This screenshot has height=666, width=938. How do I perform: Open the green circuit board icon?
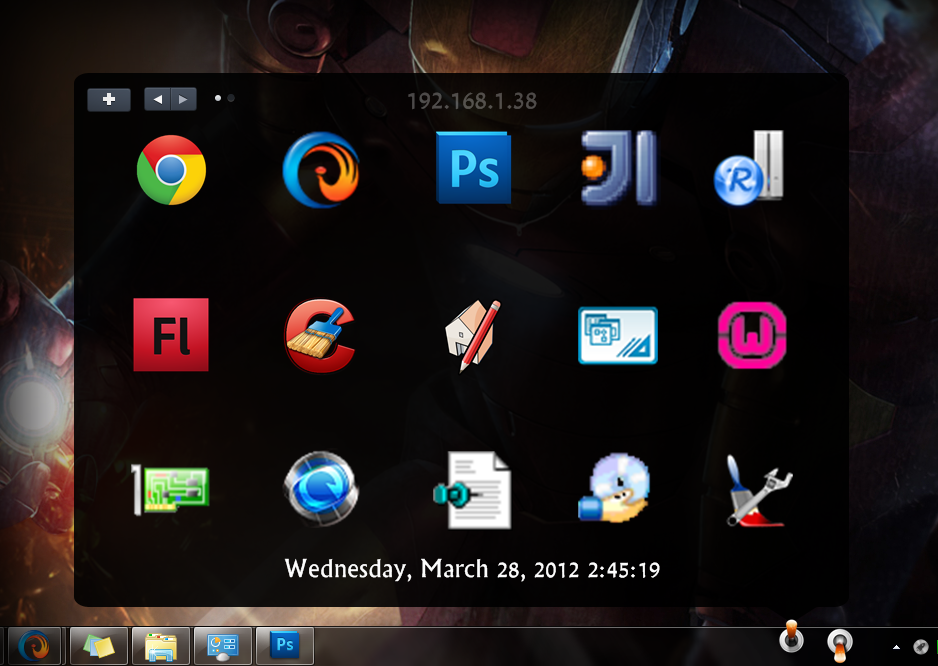(x=170, y=490)
